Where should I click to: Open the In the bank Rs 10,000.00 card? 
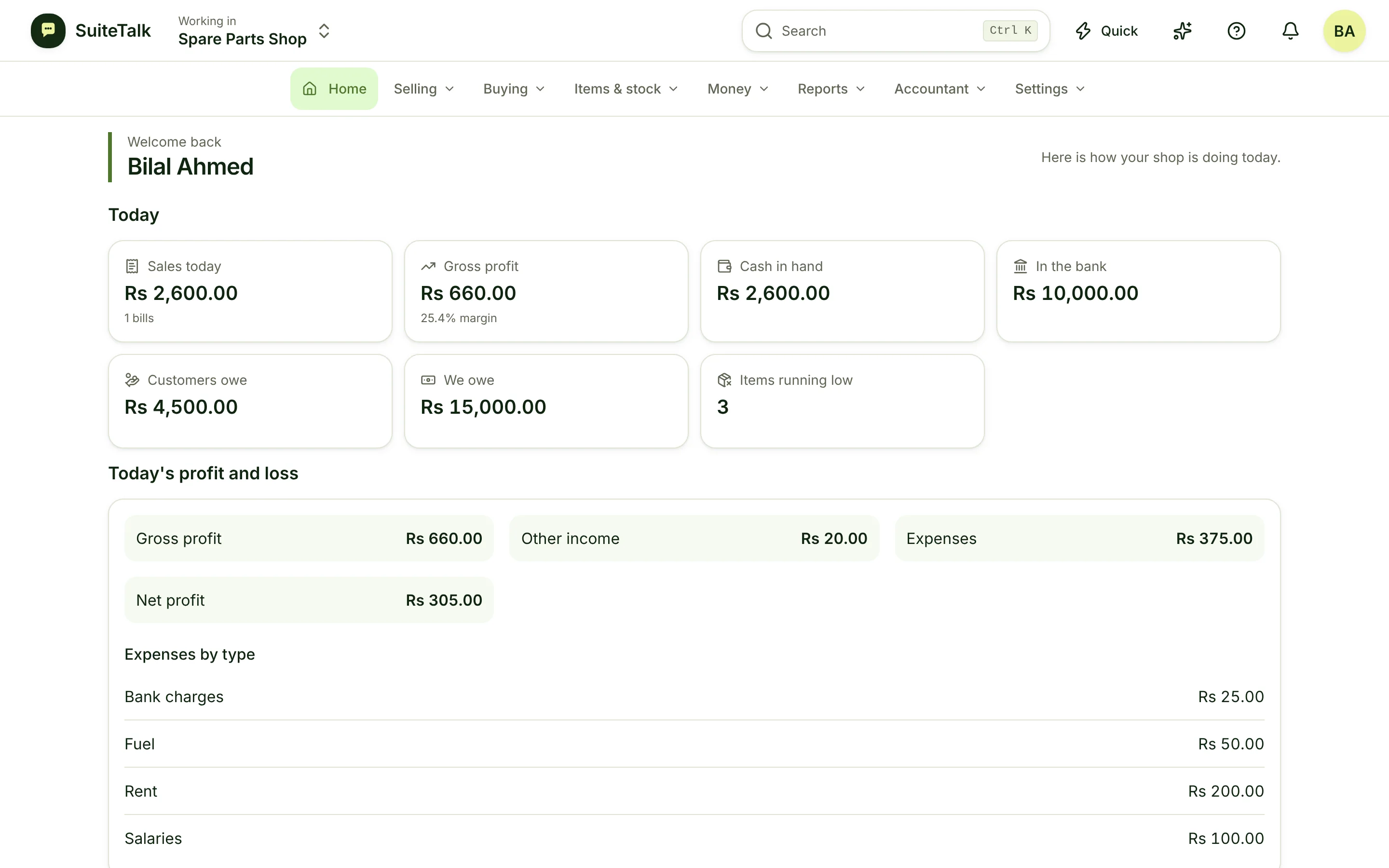1138,291
